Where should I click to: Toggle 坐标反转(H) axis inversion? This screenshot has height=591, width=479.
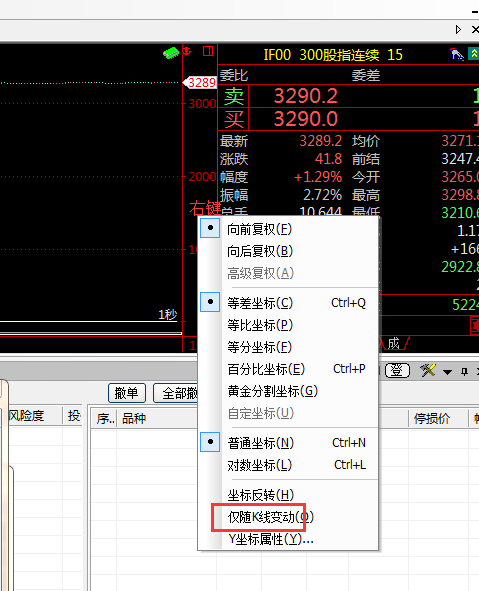click(288, 495)
